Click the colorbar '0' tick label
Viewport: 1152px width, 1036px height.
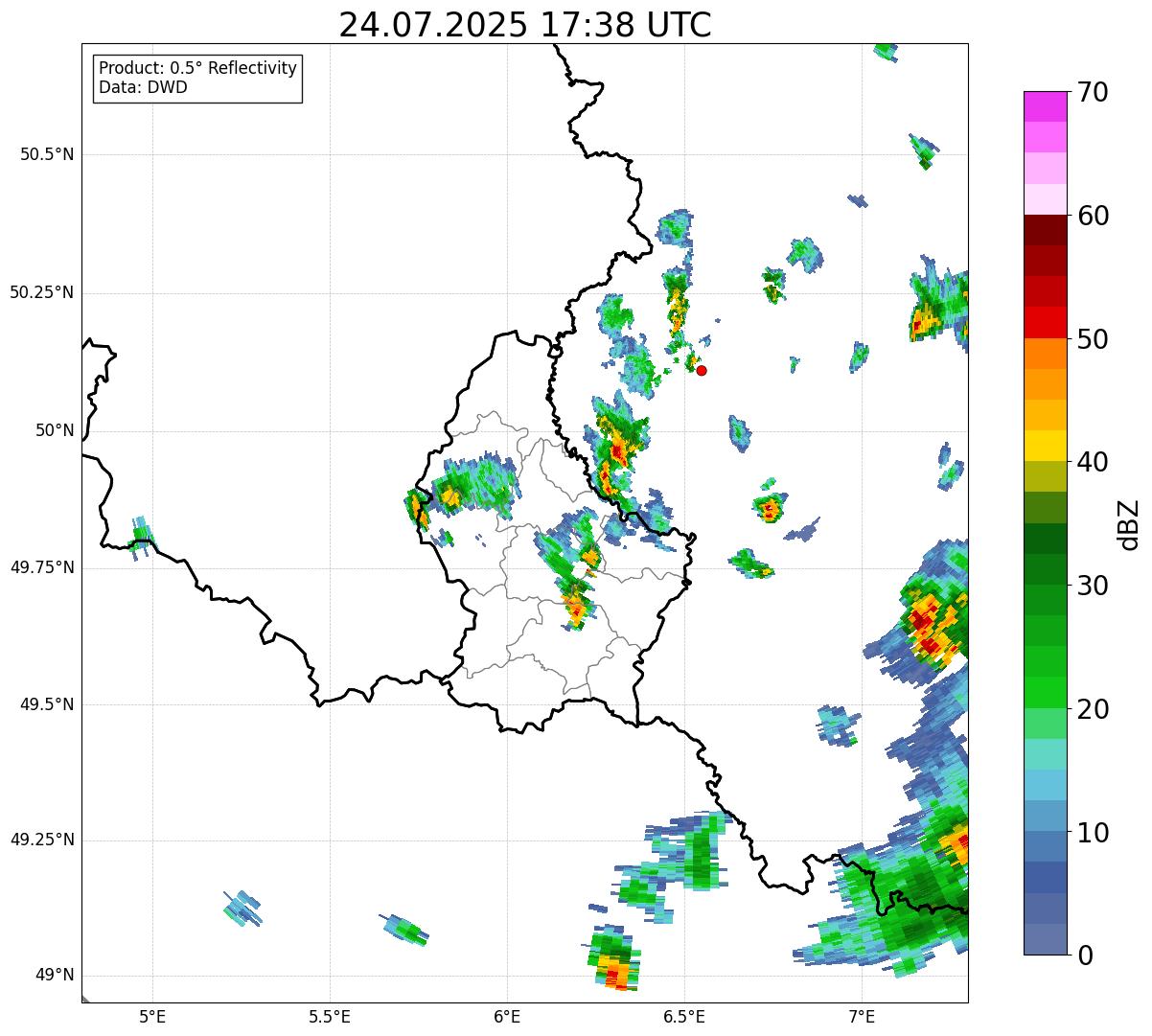[x=1085, y=955]
